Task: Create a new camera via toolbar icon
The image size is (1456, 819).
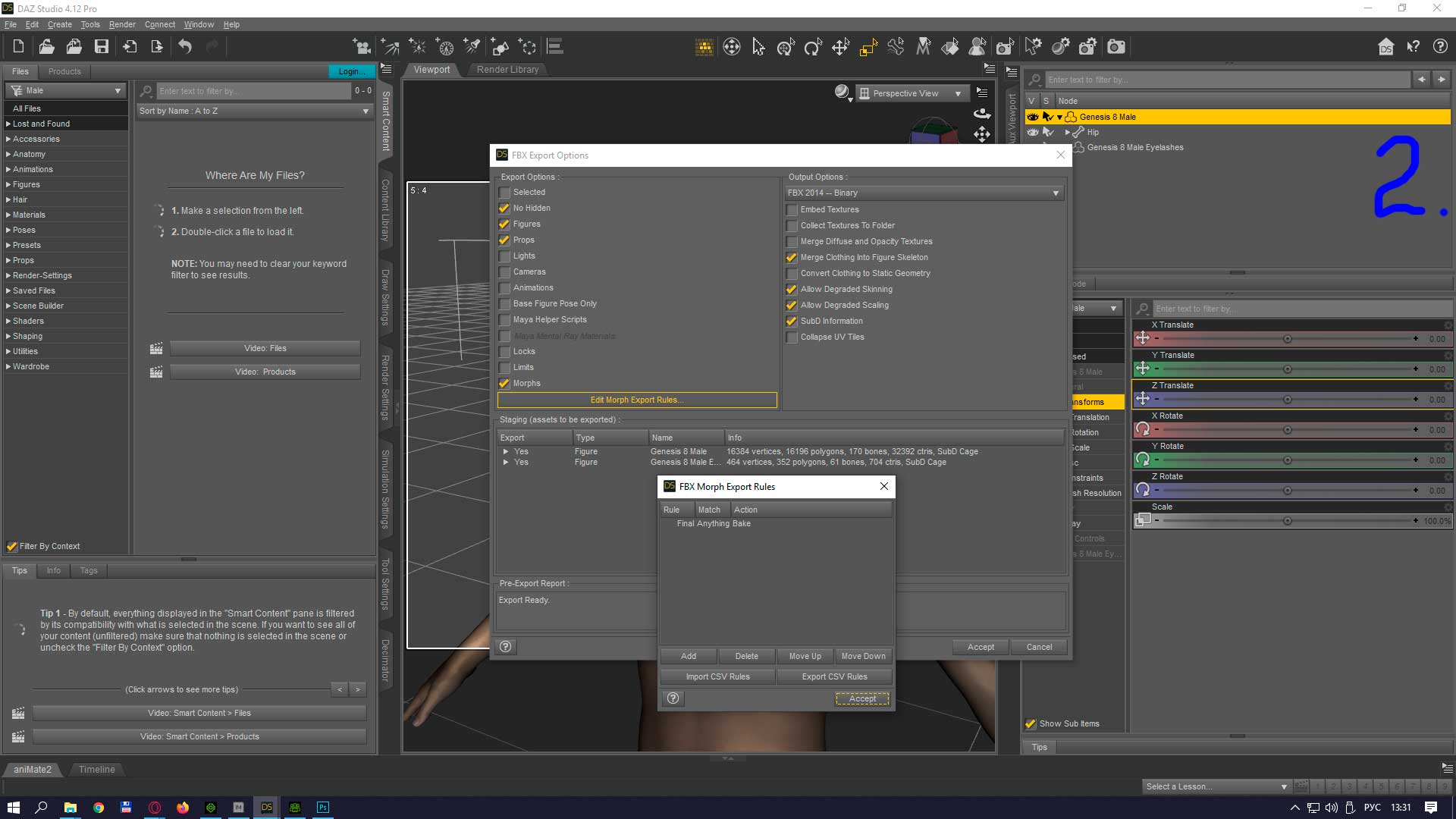Action: (x=362, y=47)
